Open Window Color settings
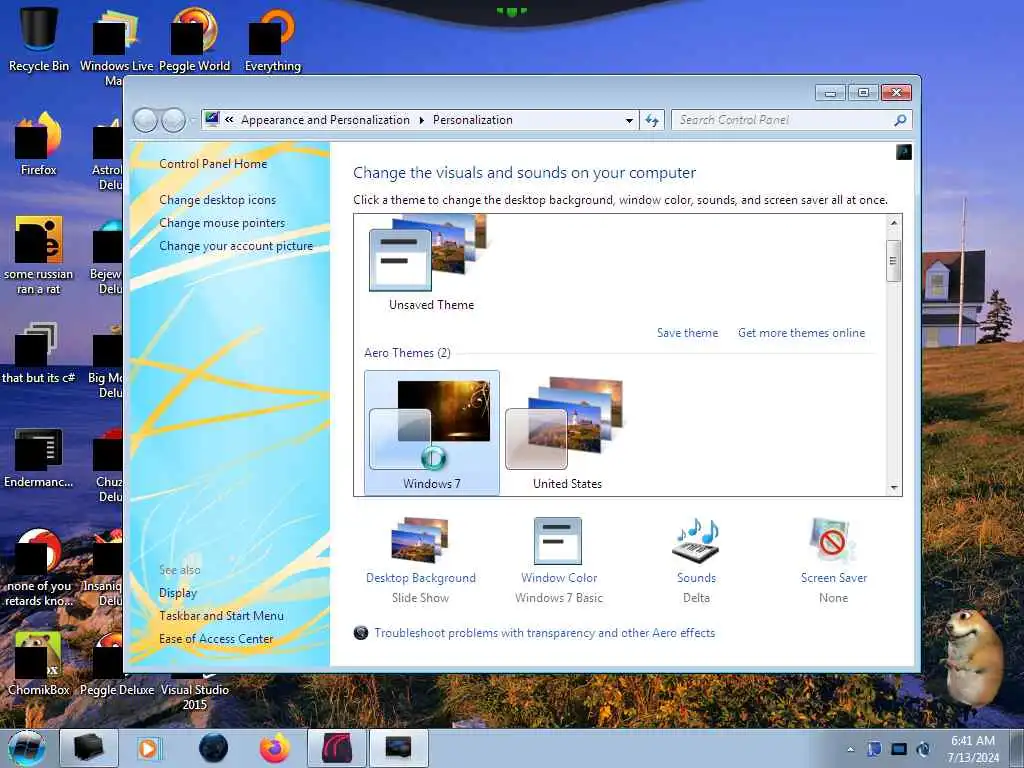The width and height of the screenshot is (1024, 768). point(558,560)
